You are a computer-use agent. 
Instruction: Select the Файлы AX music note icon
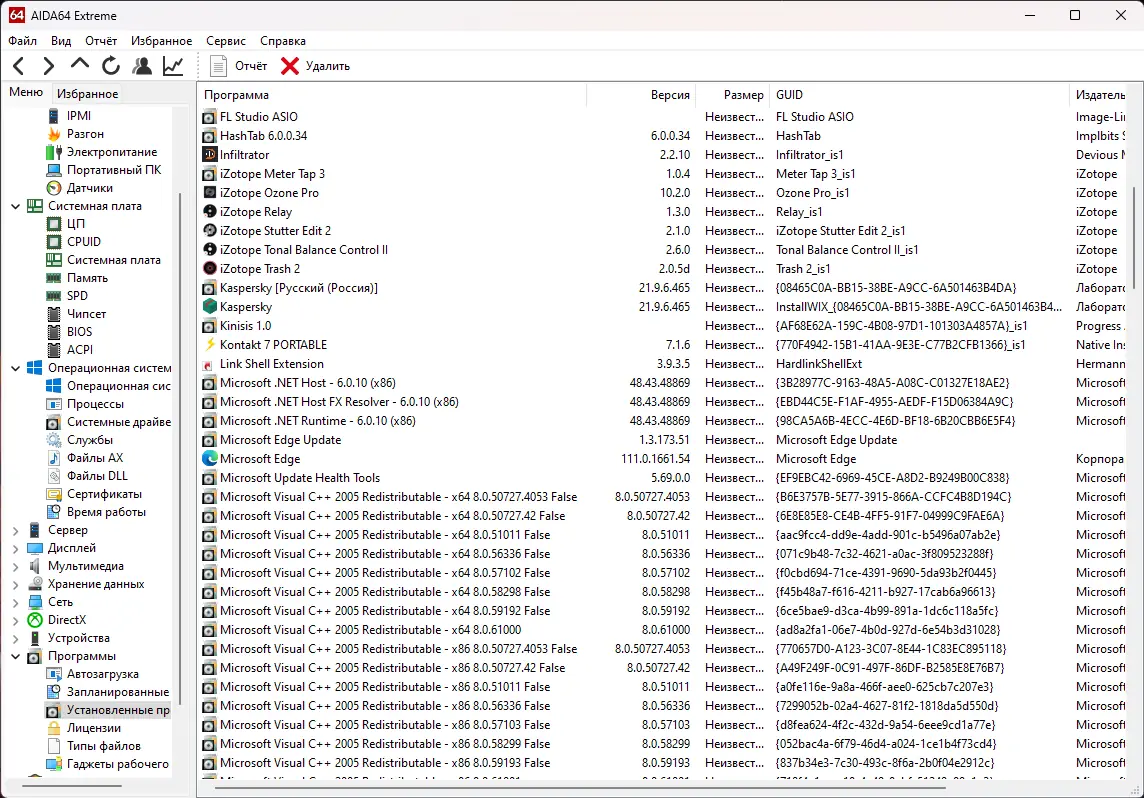[x=53, y=458]
